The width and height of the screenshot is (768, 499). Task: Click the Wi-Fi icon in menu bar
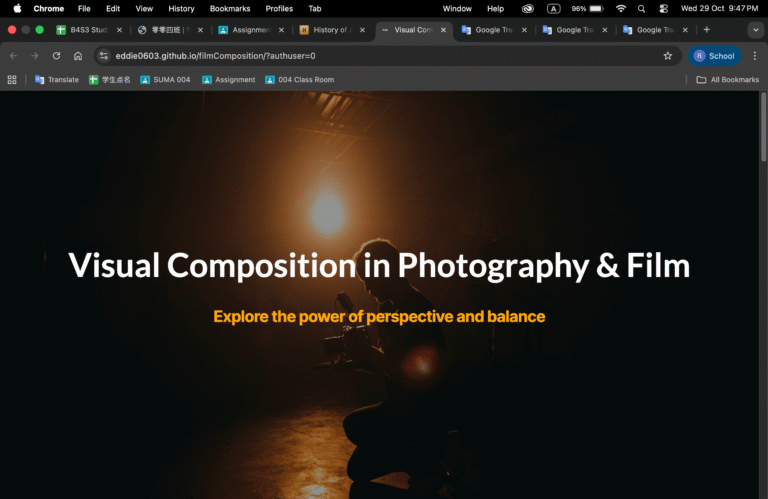point(620,8)
